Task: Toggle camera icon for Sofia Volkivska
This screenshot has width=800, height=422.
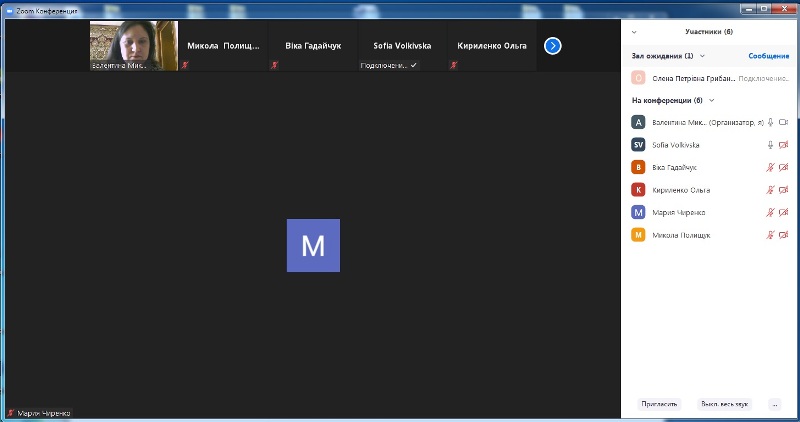Action: click(x=784, y=144)
